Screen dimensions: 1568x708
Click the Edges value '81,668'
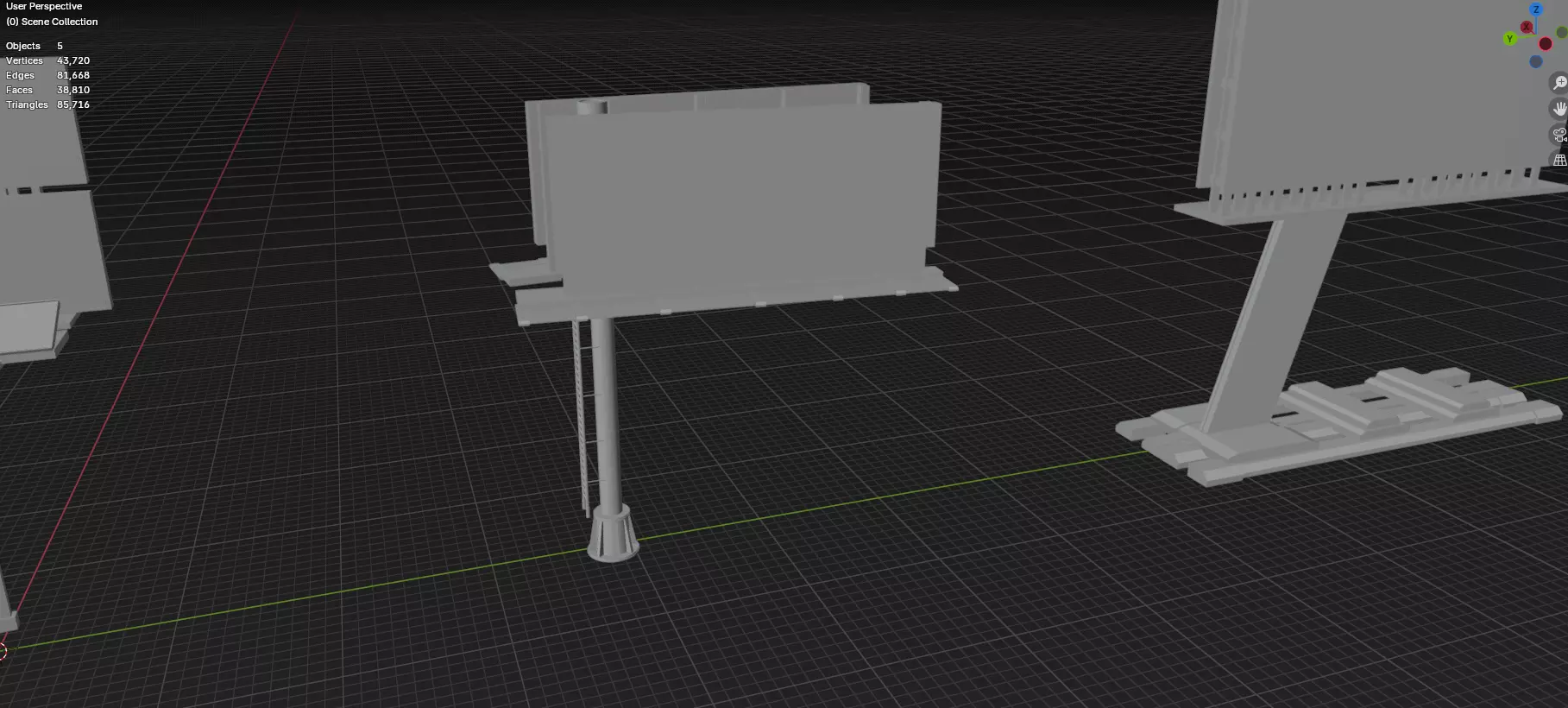(73, 75)
